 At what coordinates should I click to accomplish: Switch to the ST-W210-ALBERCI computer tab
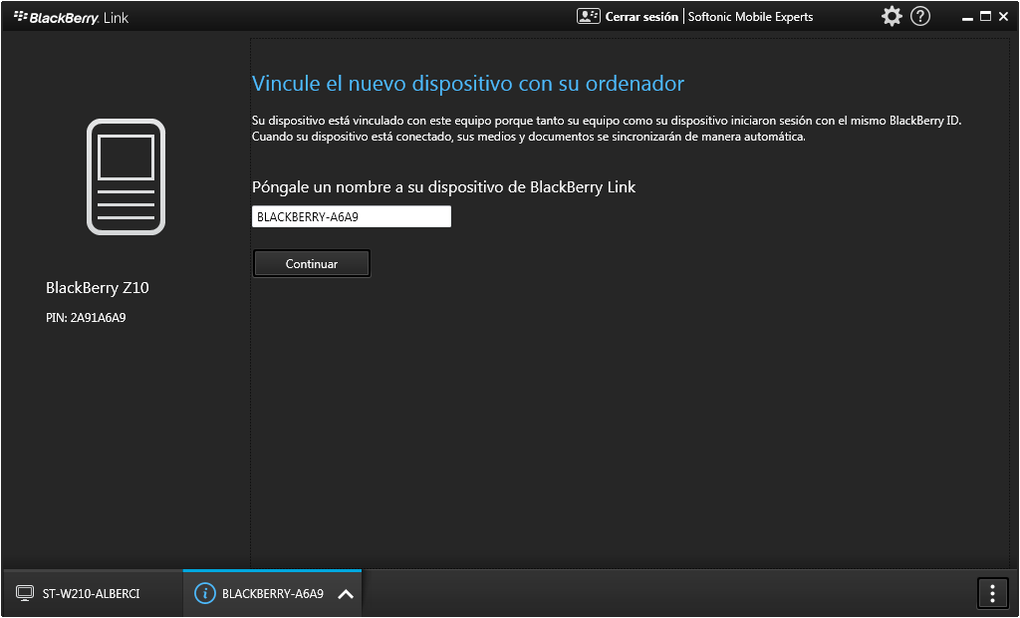pos(93,593)
